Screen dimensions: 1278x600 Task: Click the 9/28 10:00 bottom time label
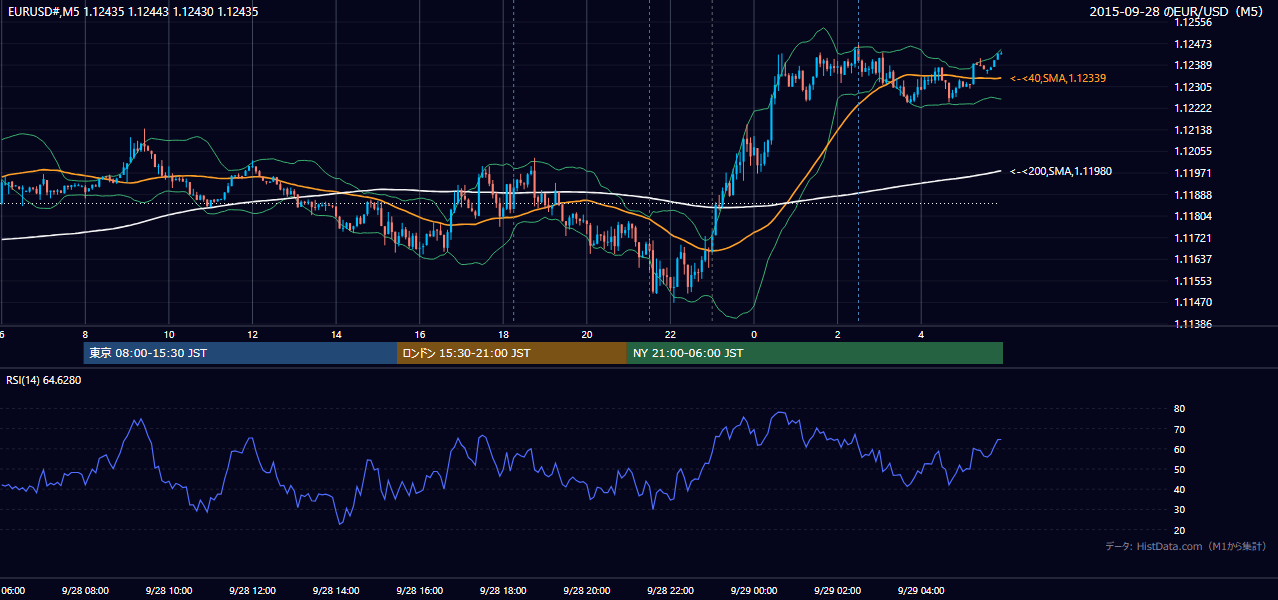[x=168, y=590]
